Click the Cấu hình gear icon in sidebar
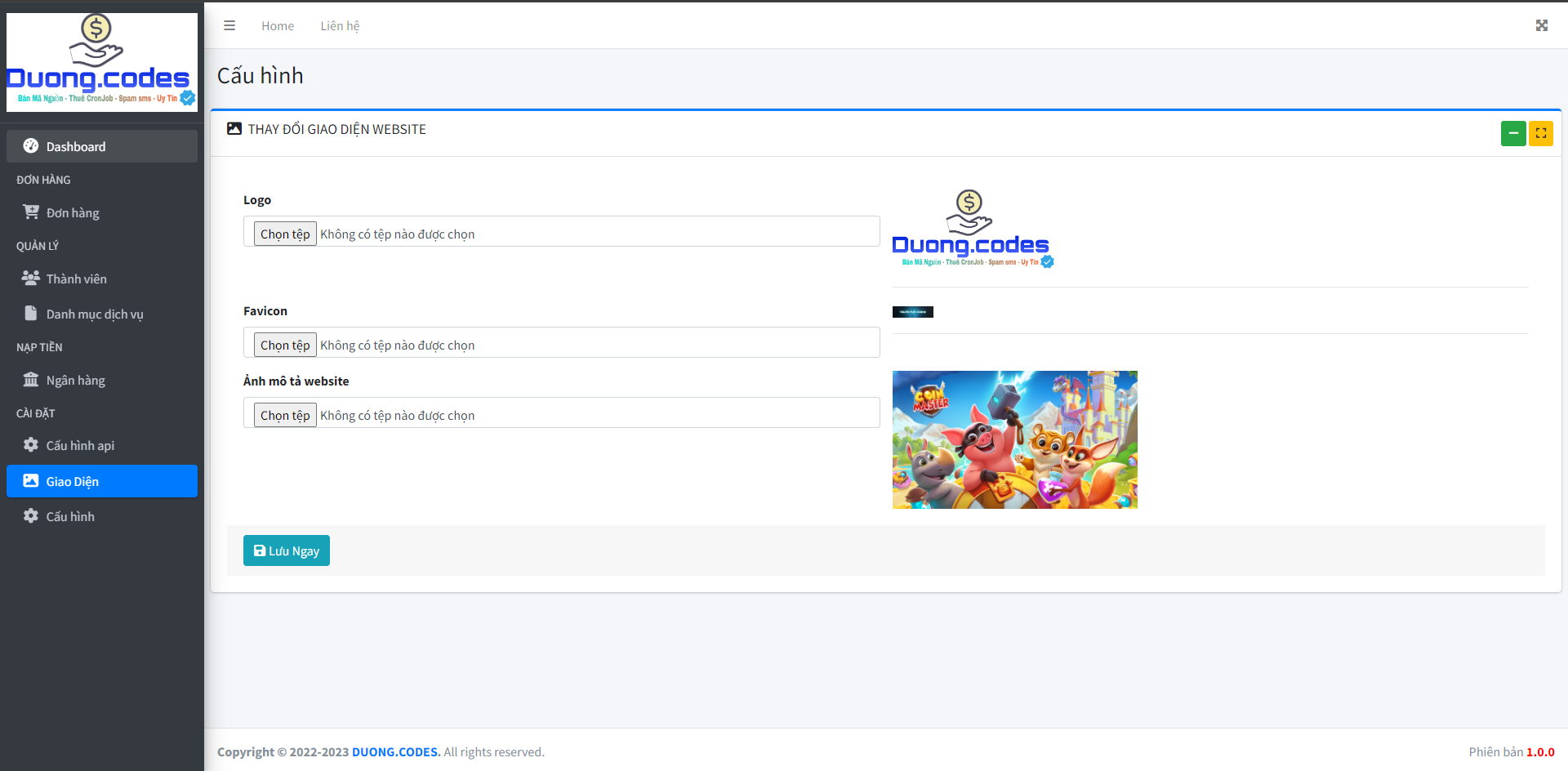 31,516
